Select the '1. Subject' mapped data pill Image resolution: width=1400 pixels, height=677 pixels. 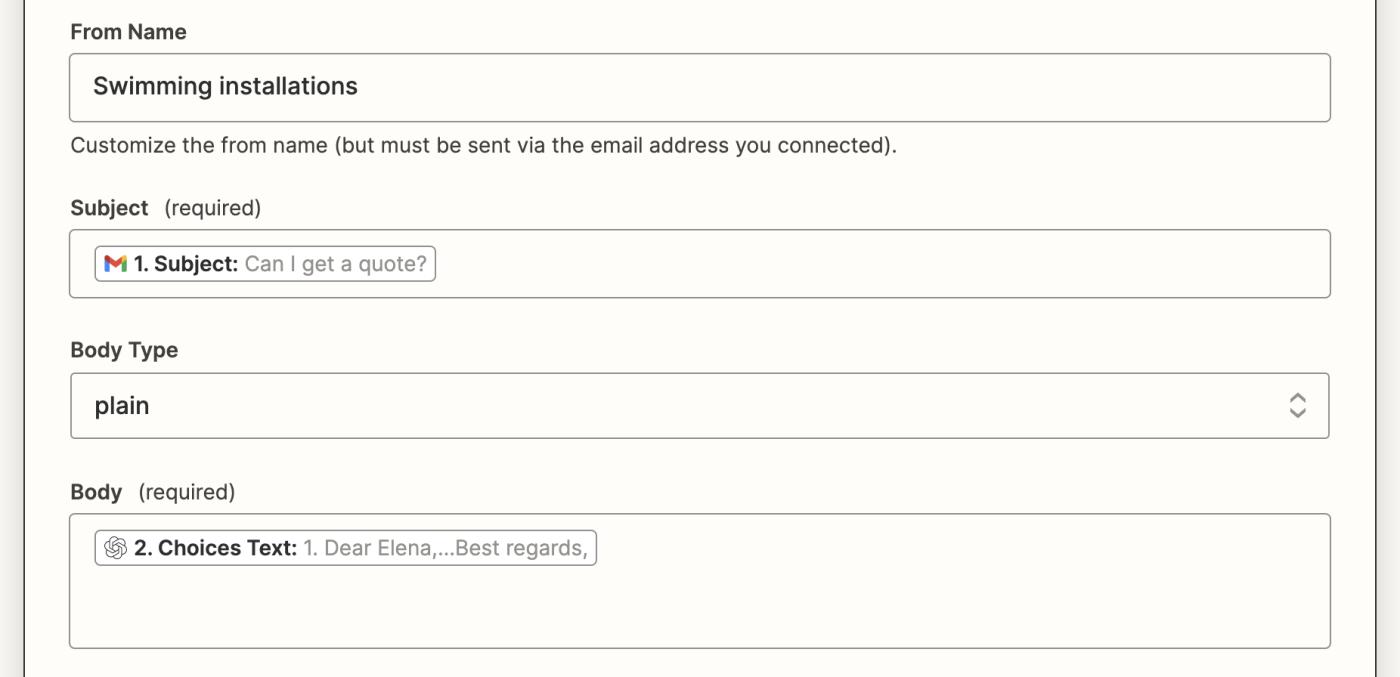pos(186,264)
